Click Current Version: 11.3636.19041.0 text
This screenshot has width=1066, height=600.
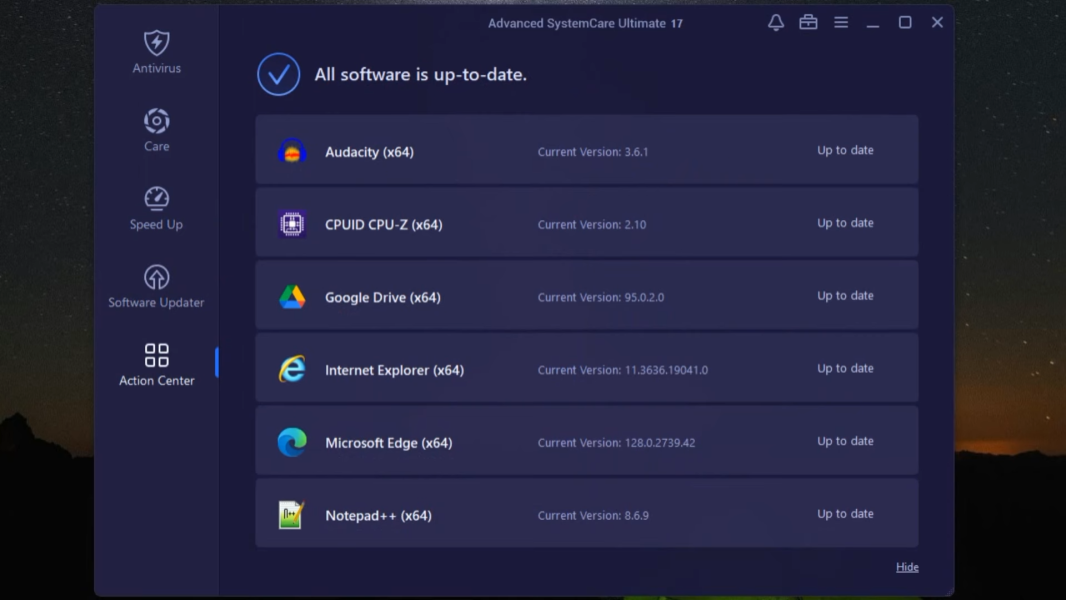[x=622, y=370]
